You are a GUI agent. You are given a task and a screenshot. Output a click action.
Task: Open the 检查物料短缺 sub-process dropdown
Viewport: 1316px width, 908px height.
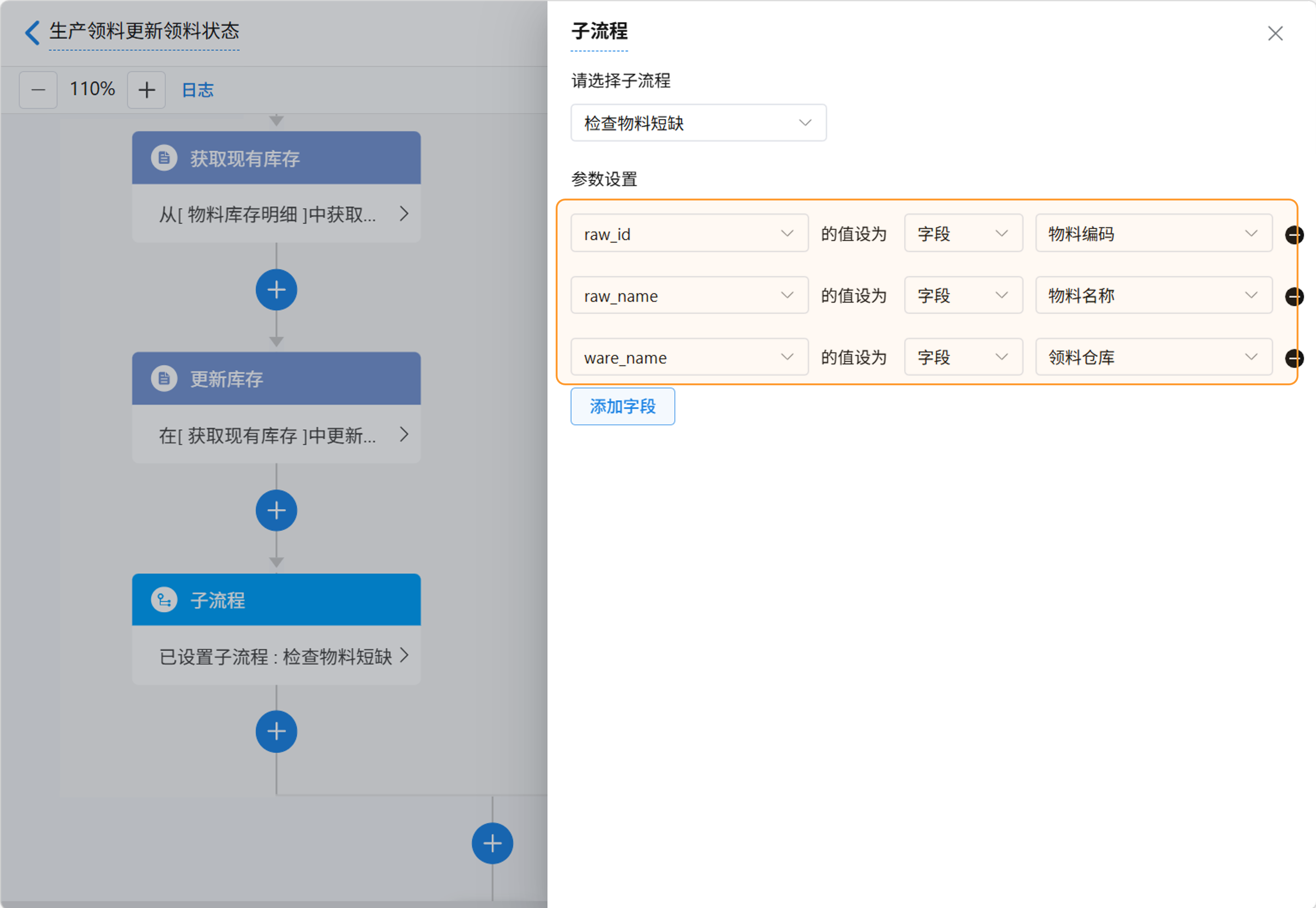(698, 123)
